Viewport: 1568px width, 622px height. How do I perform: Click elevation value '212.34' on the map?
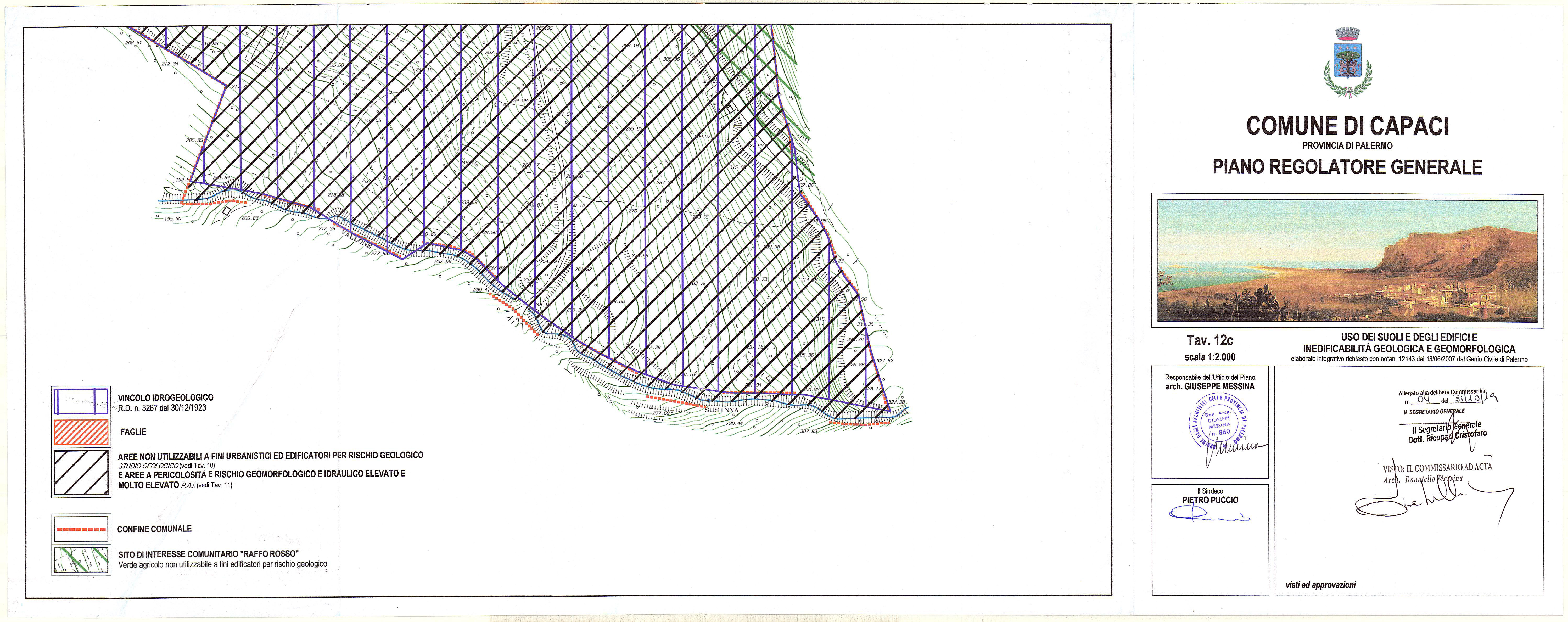click(x=170, y=64)
